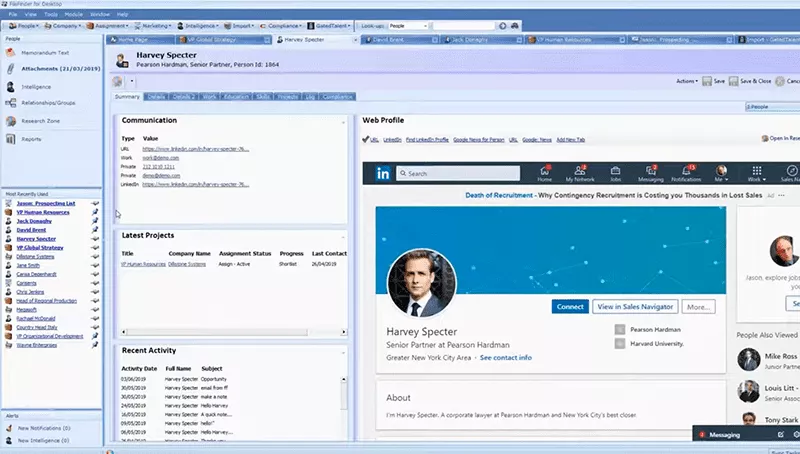The height and width of the screenshot is (454, 800).
Task: Toggle pin for David Brent entry
Action: pos(95,230)
